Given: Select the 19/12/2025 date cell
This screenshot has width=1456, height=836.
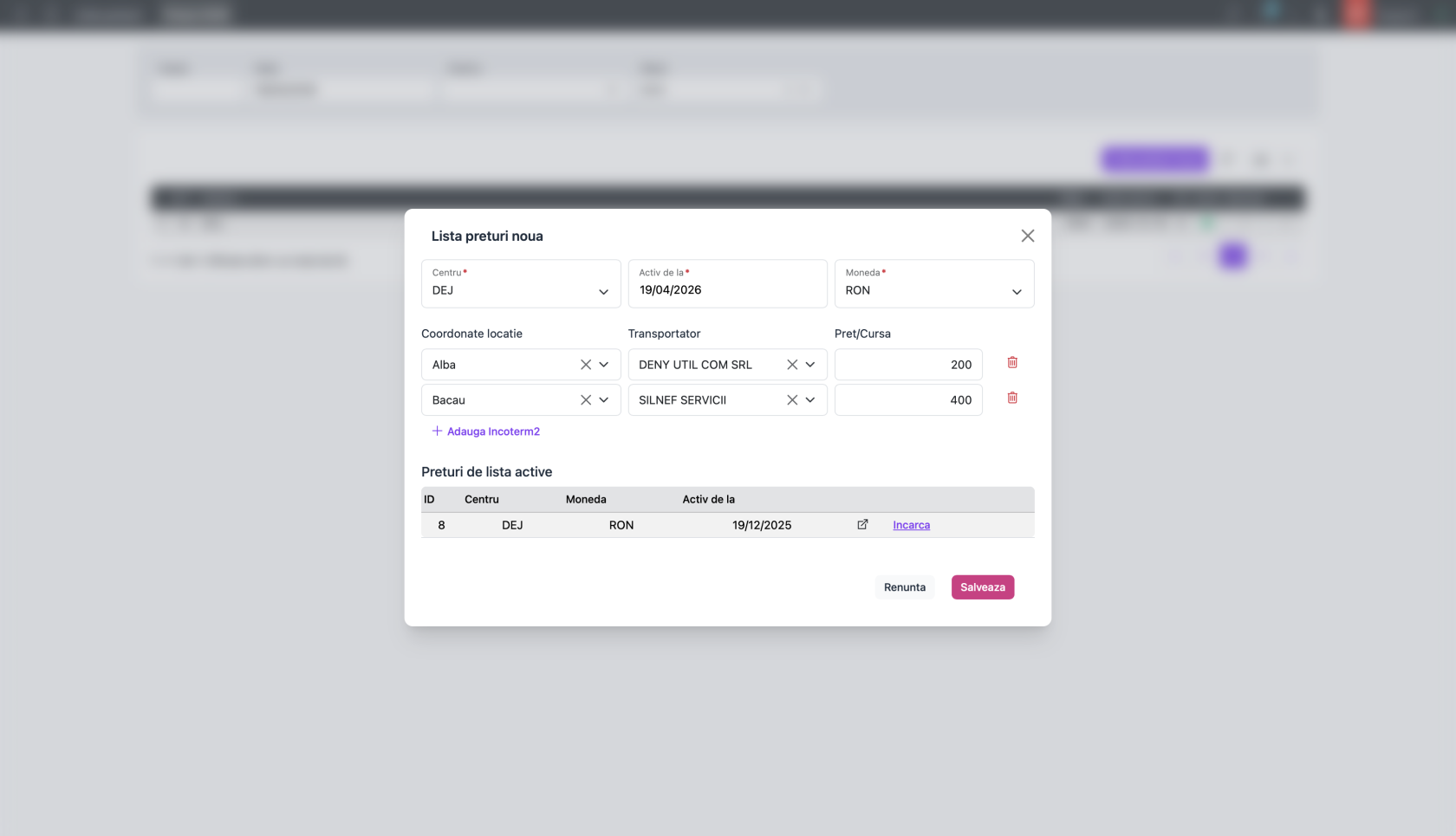Looking at the screenshot, I should pyautogui.click(x=762, y=525).
